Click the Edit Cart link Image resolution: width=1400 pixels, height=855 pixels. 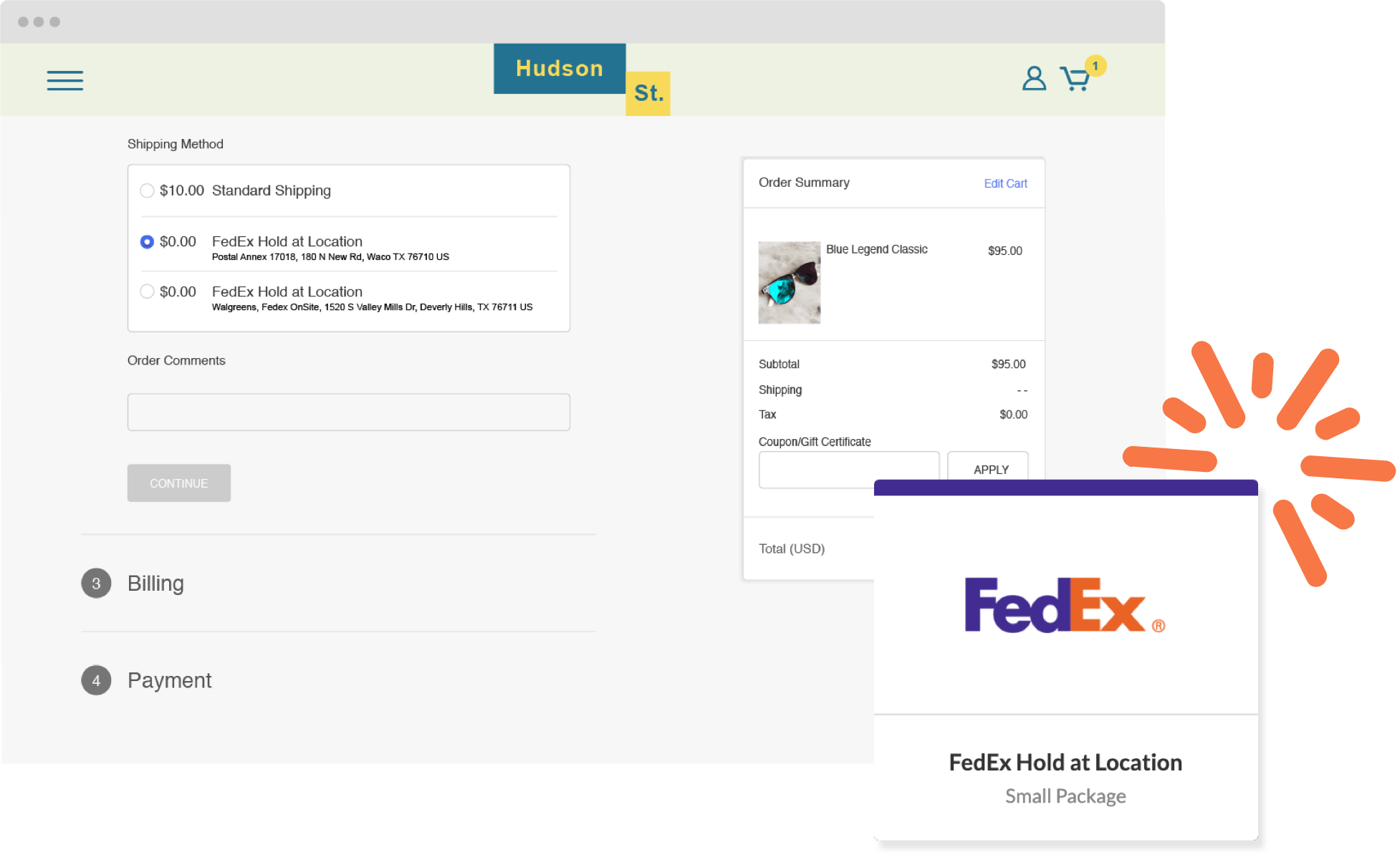[x=1005, y=183]
